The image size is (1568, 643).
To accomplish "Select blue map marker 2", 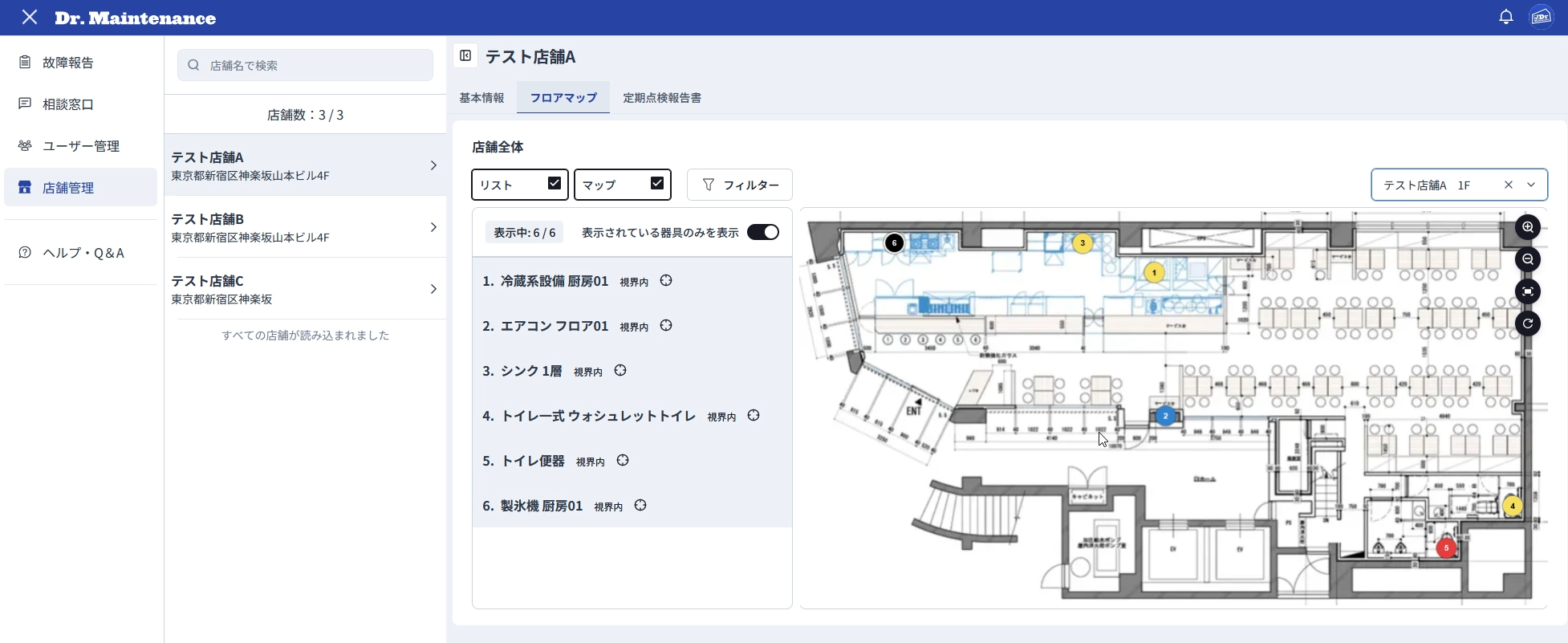I will (x=1165, y=416).
